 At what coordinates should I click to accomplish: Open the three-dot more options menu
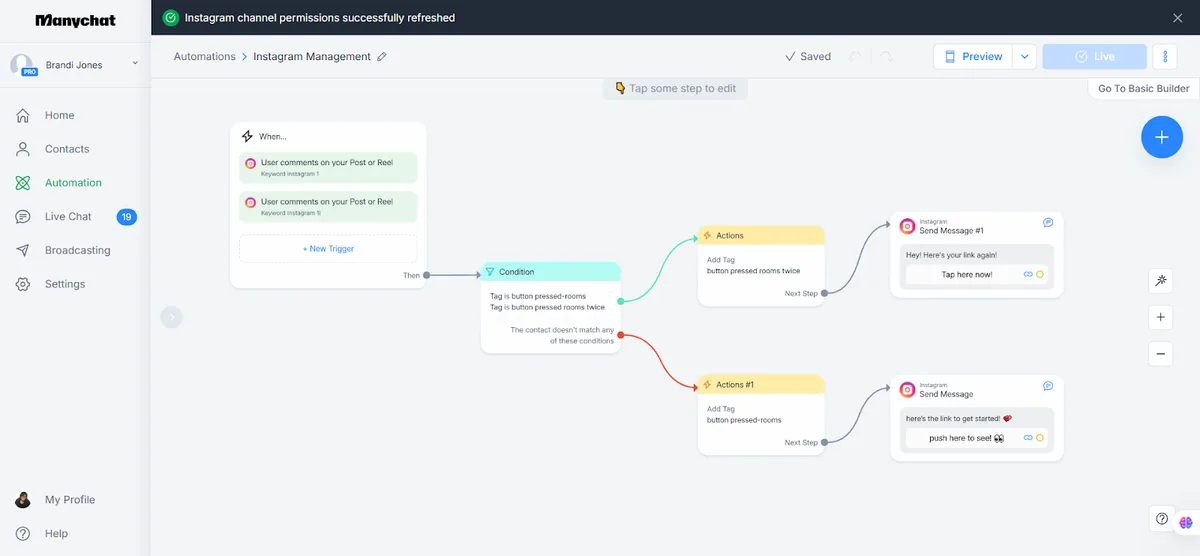(x=1165, y=57)
